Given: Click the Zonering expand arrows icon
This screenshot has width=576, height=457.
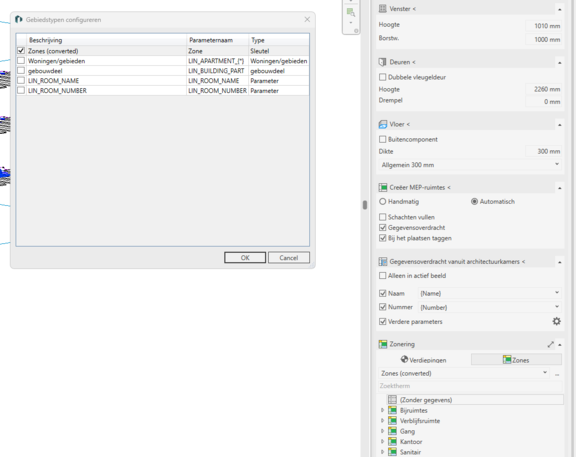Looking at the screenshot, I should pos(550,345).
